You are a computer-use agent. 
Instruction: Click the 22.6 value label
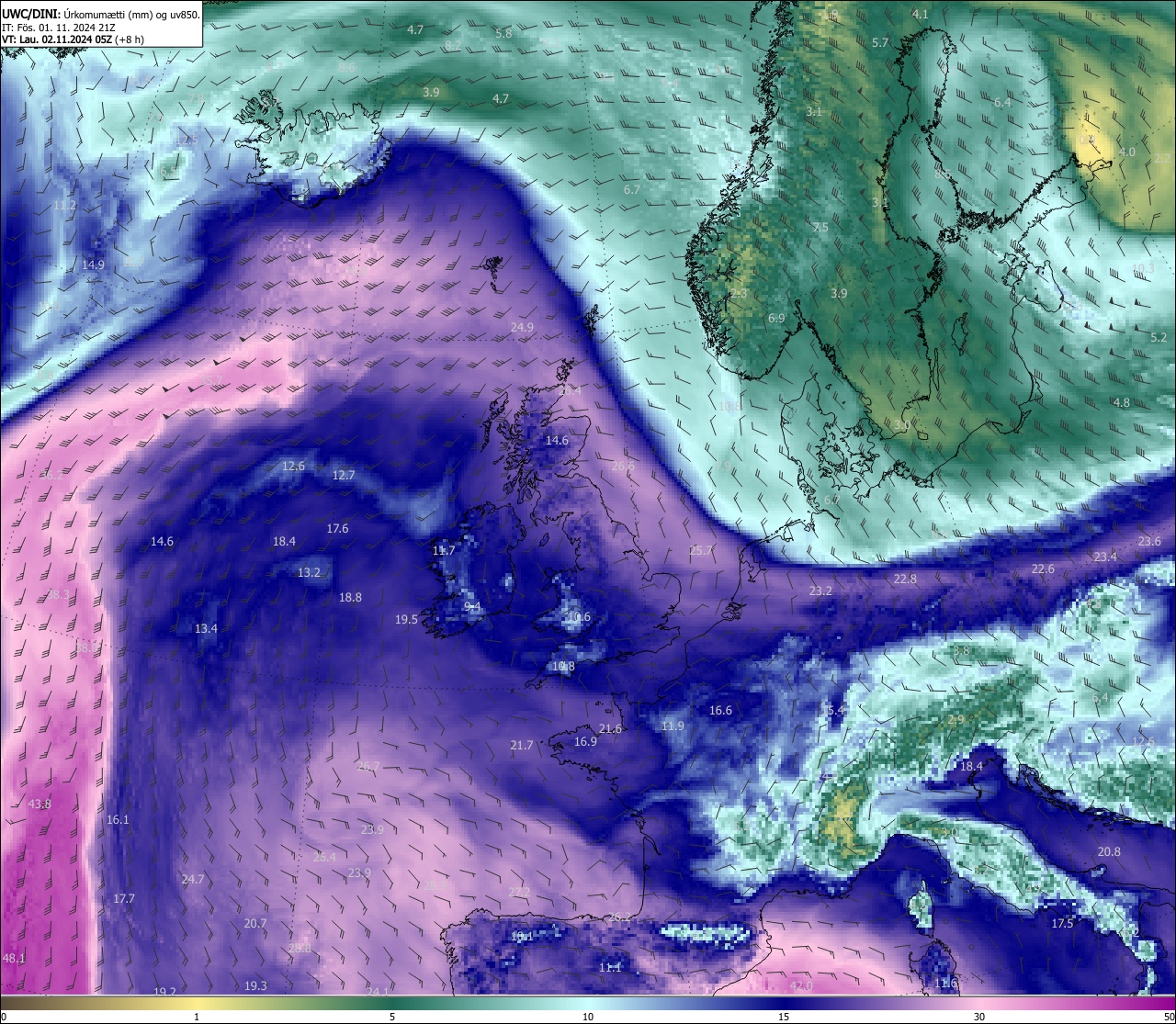pyautogui.click(x=1043, y=569)
